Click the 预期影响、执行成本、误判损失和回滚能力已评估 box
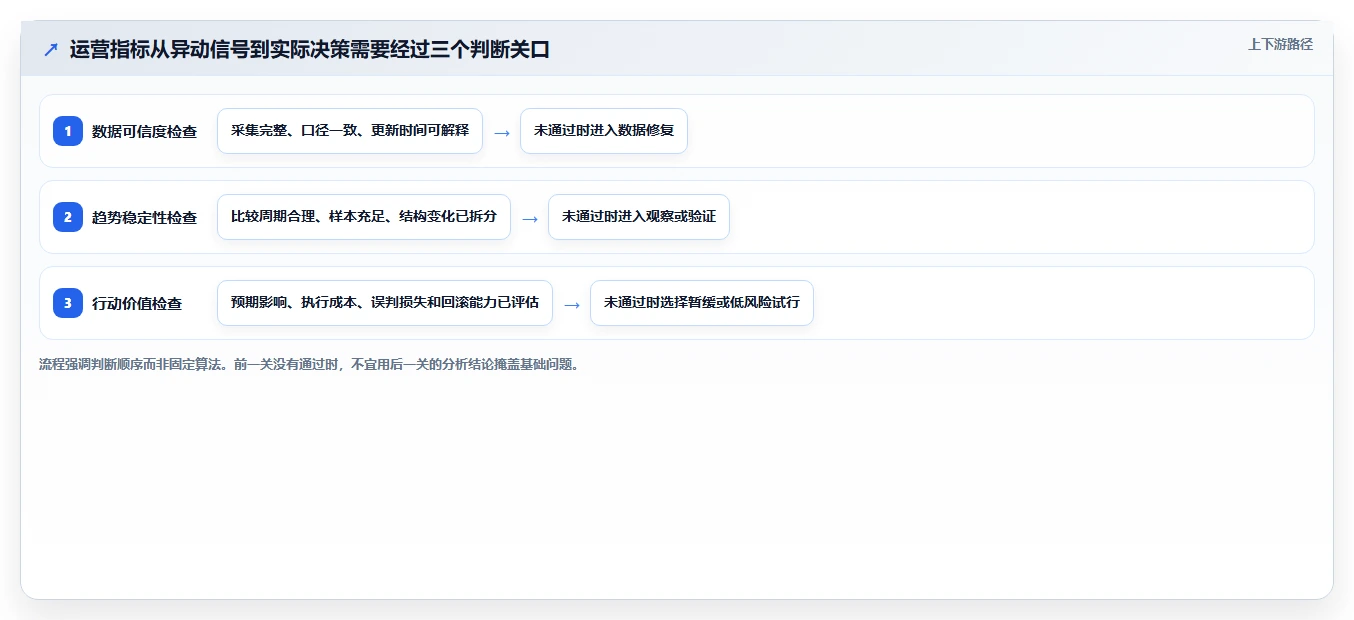The width and height of the screenshot is (1354, 620). tap(385, 303)
